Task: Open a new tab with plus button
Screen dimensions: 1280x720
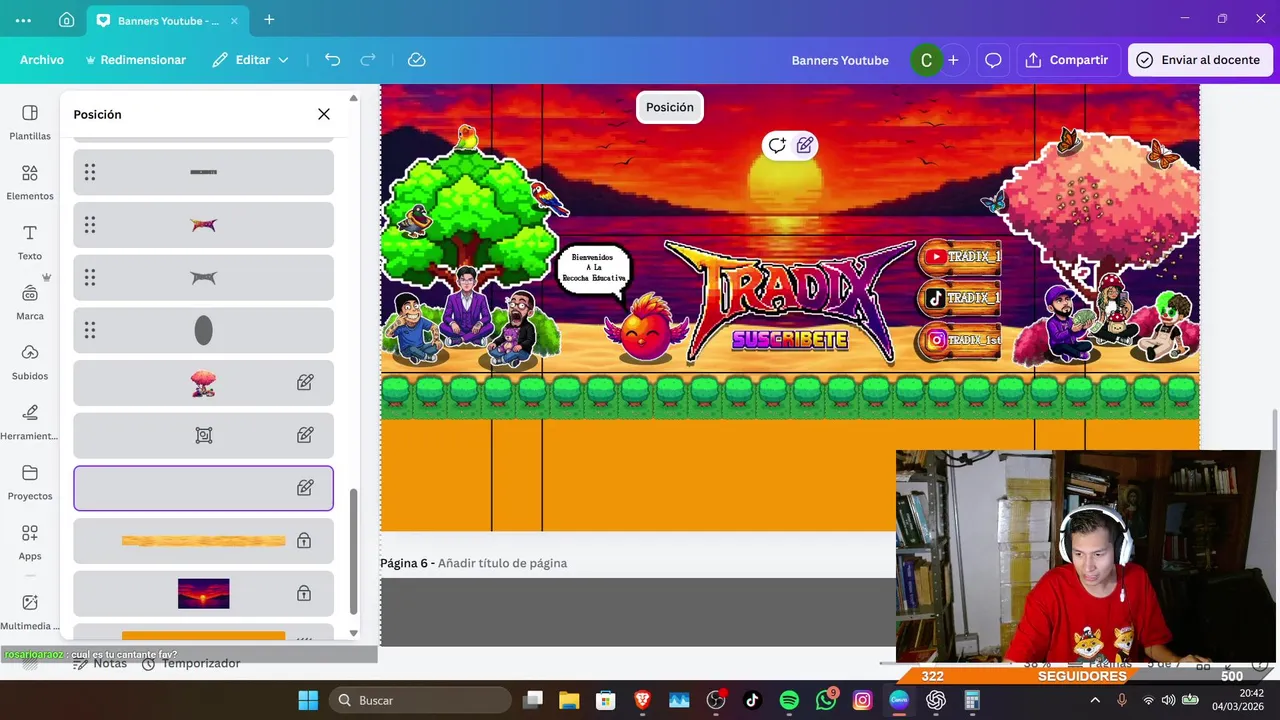Action: point(269,20)
